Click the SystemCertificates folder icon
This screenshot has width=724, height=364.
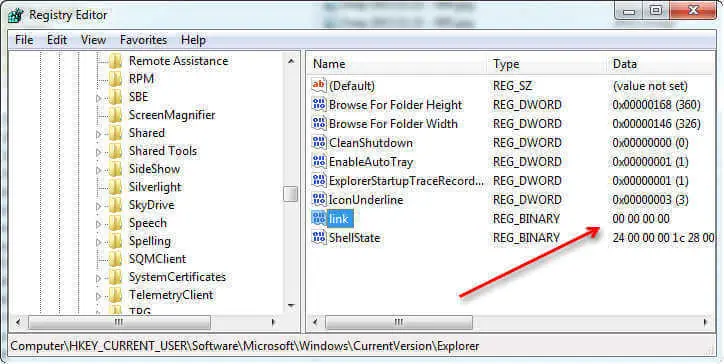[x=115, y=277]
